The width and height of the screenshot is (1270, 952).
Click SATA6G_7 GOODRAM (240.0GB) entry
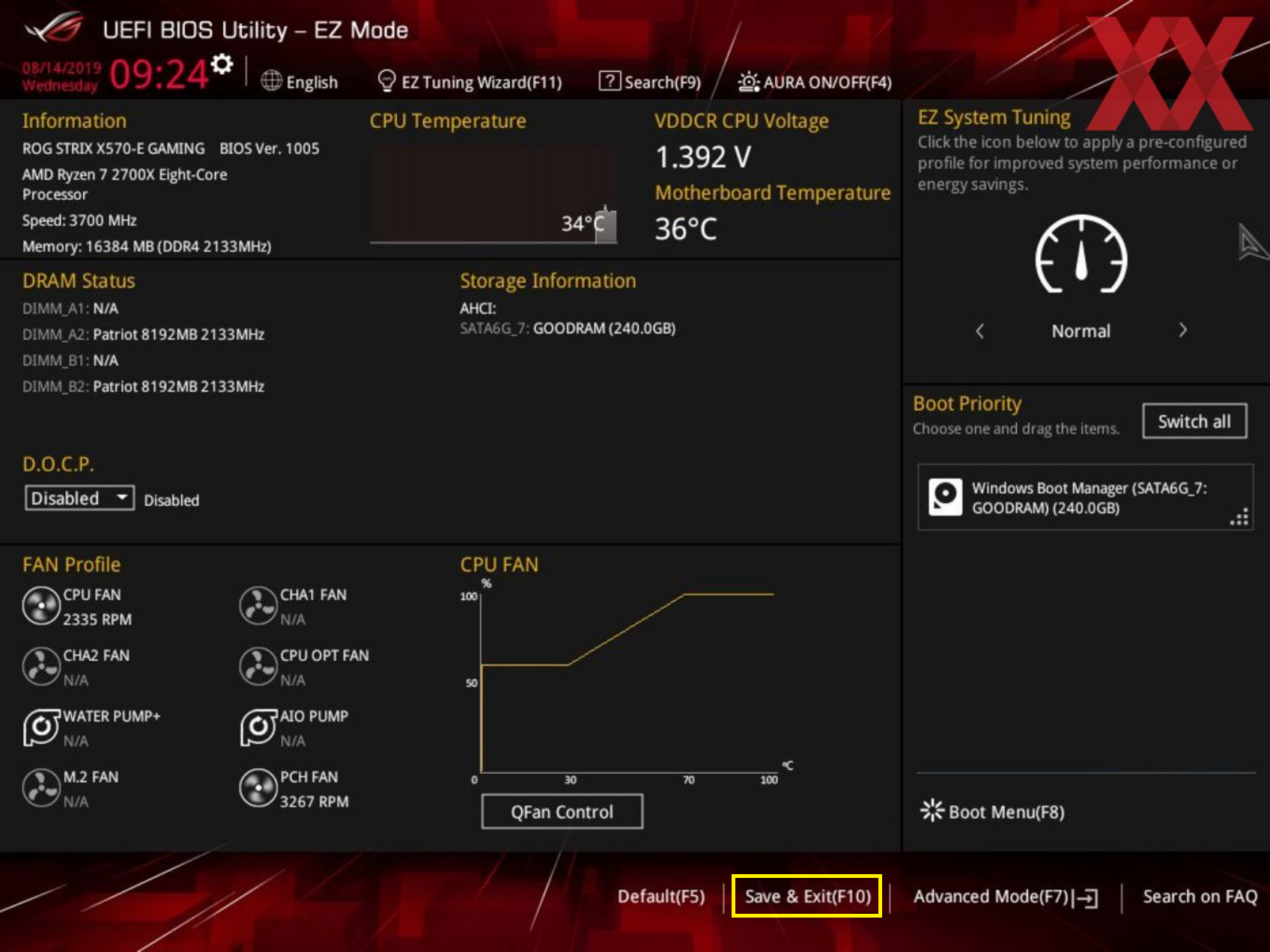pyautogui.click(x=568, y=329)
